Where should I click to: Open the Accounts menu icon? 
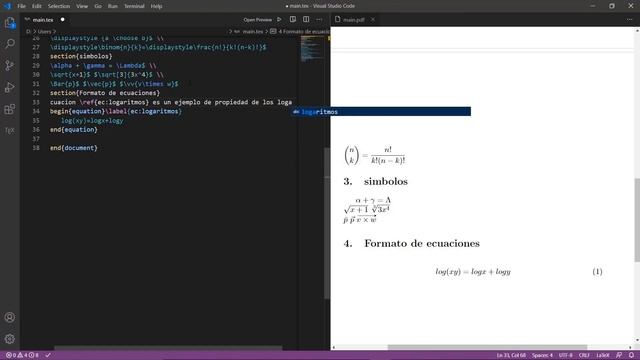[x=10, y=317]
